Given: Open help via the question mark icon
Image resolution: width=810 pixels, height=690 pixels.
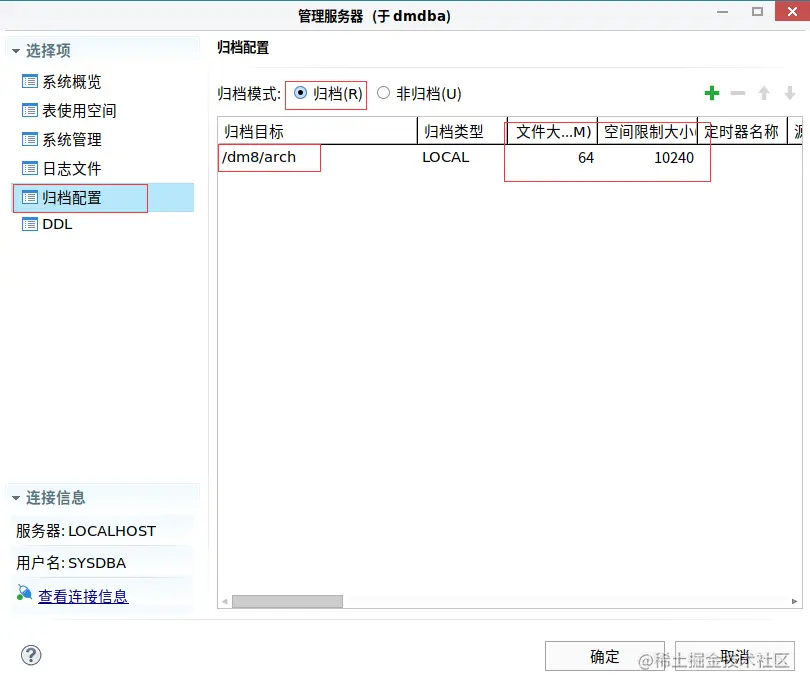Looking at the screenshot, I should pyautogui.click(x=30, y=655).
